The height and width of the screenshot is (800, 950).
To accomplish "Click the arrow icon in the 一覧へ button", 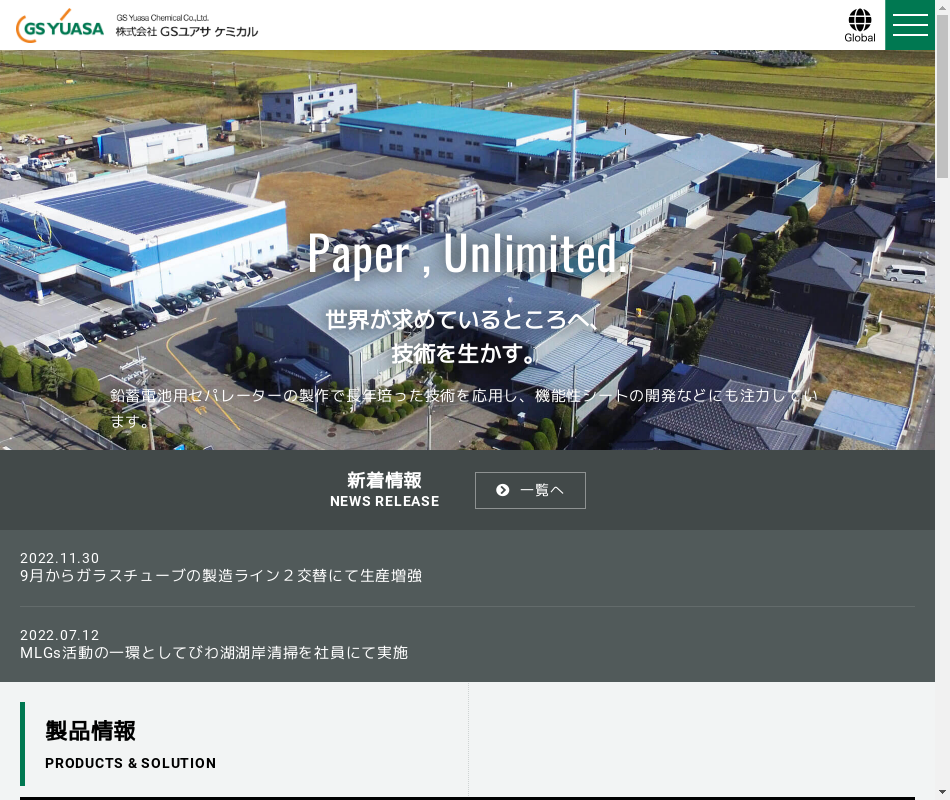I will click(x=503, y=490).
